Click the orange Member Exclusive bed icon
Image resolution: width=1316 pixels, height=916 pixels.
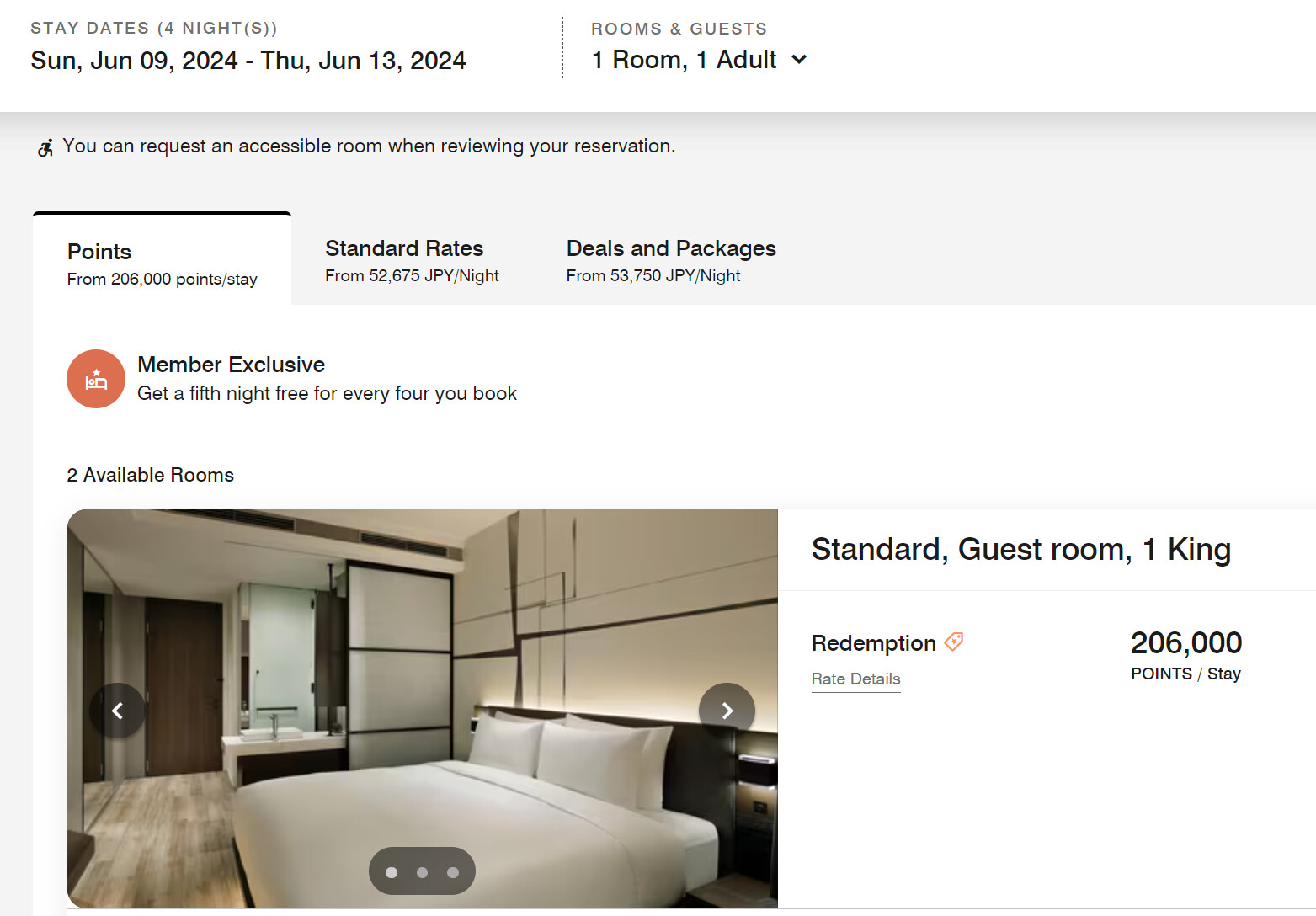96,379
